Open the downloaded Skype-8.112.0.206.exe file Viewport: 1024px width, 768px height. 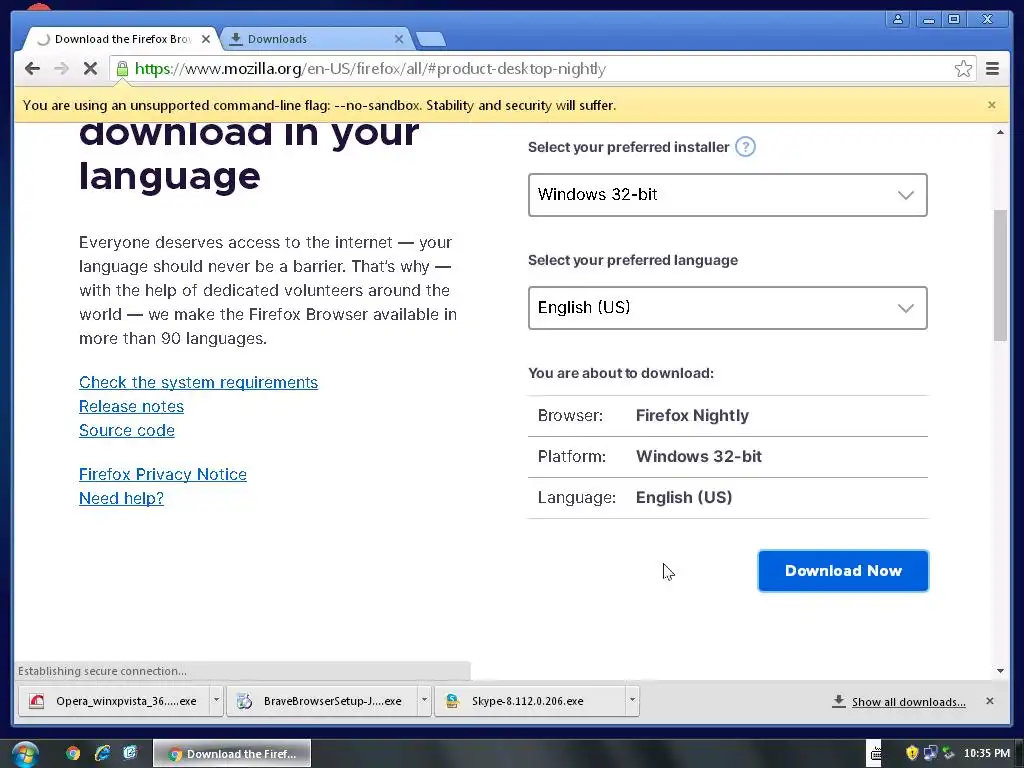[x=530, y=701]
